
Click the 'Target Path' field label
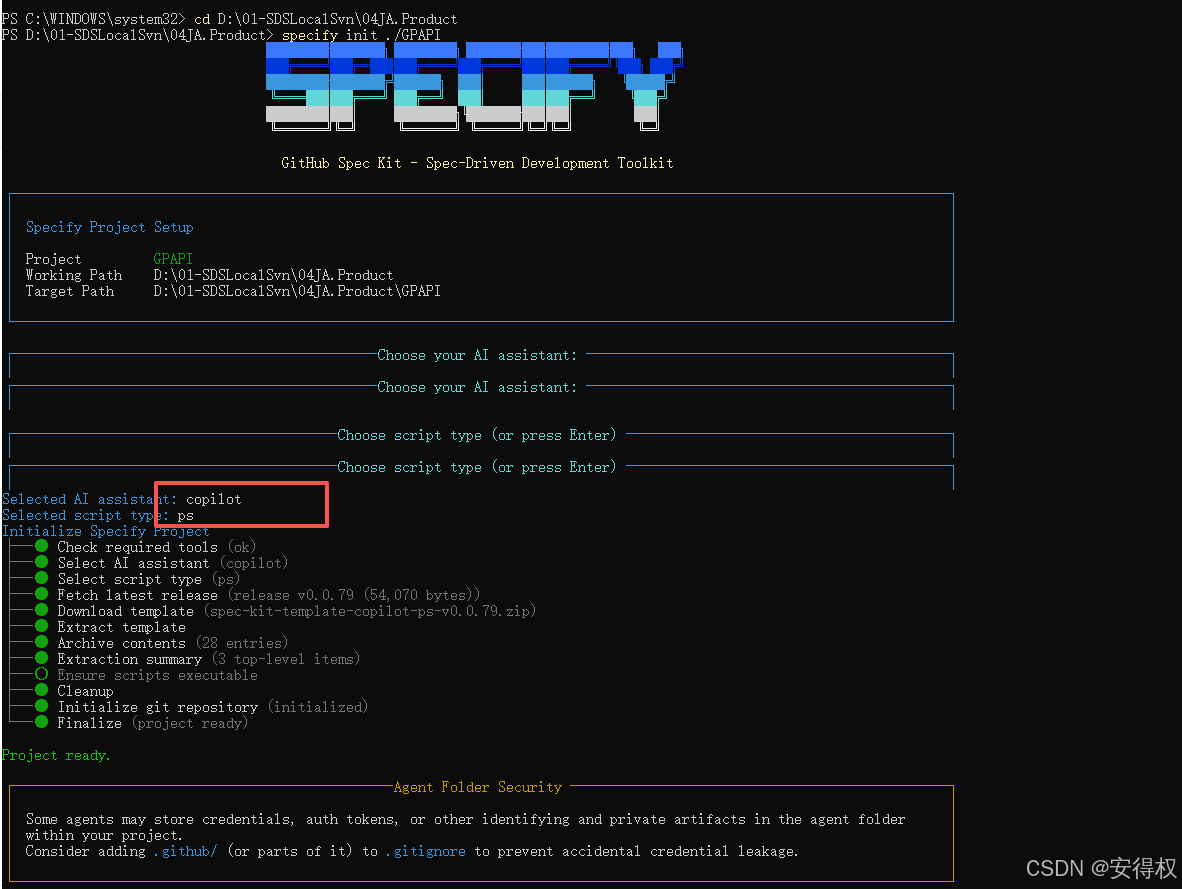(70, 291)
